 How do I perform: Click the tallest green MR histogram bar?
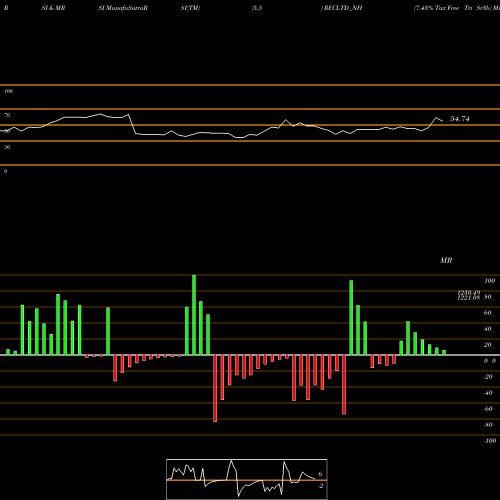pos(194,315)
